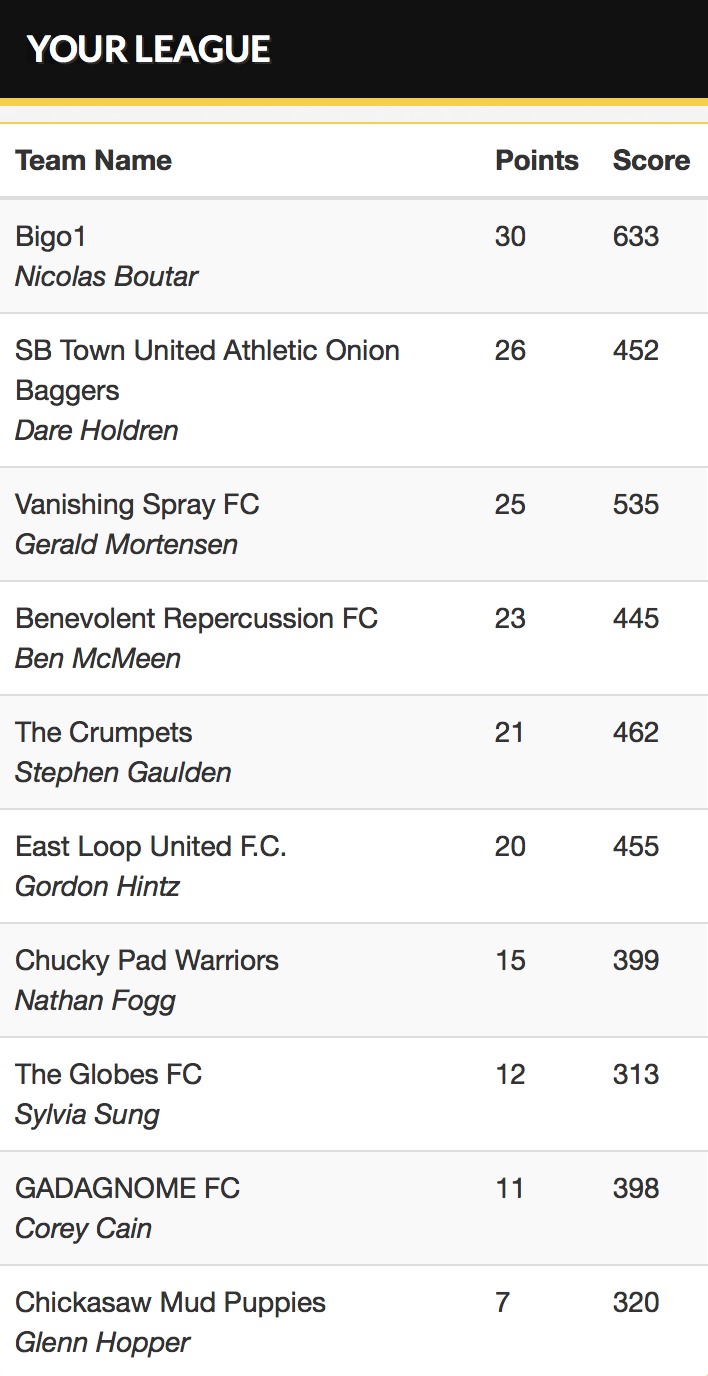The width and height of the screenshot is (708, 1376).
Task: Click the Team Name column header
Action: click(93, 160)
